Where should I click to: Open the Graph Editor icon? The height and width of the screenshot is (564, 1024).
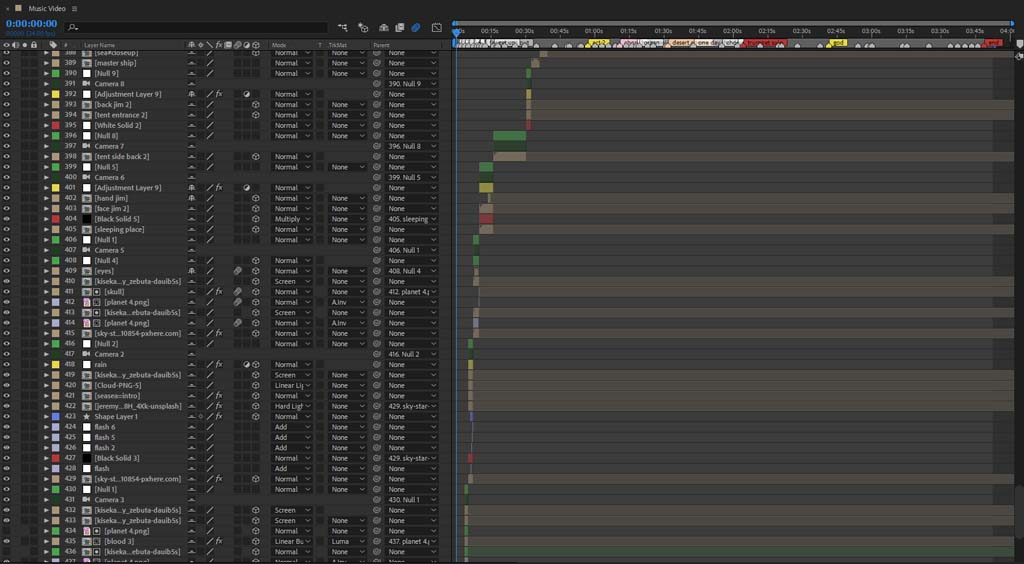coord(437,27)
